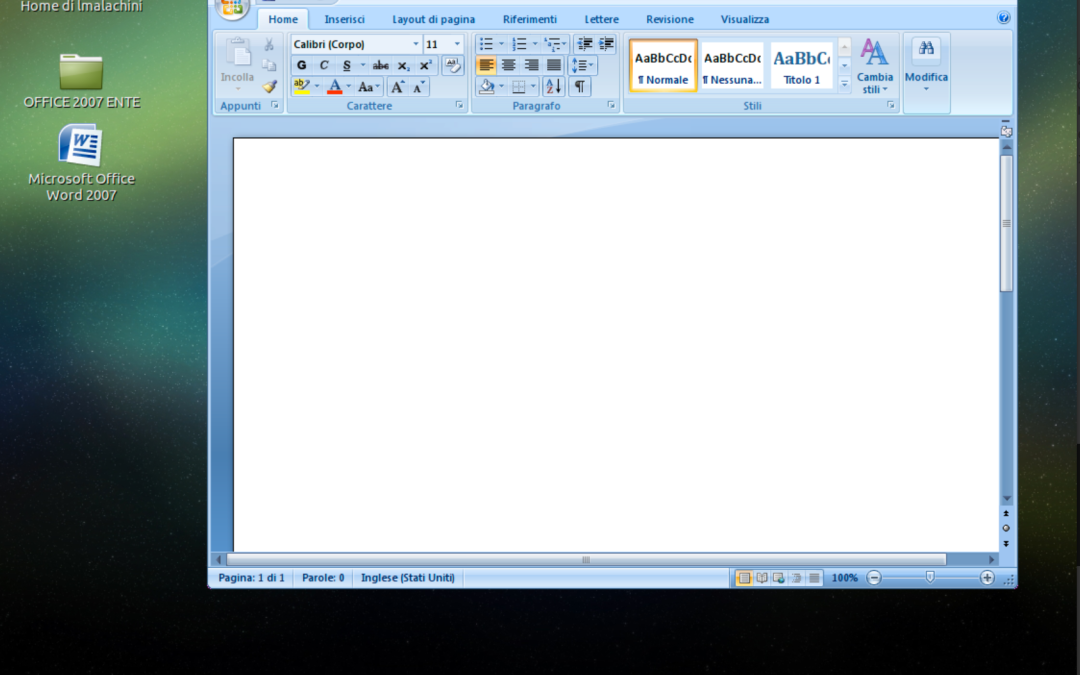1080x675 pixels.
Task: Open Paragrafo dialog launcher
Action: click(x=611, y=105)
